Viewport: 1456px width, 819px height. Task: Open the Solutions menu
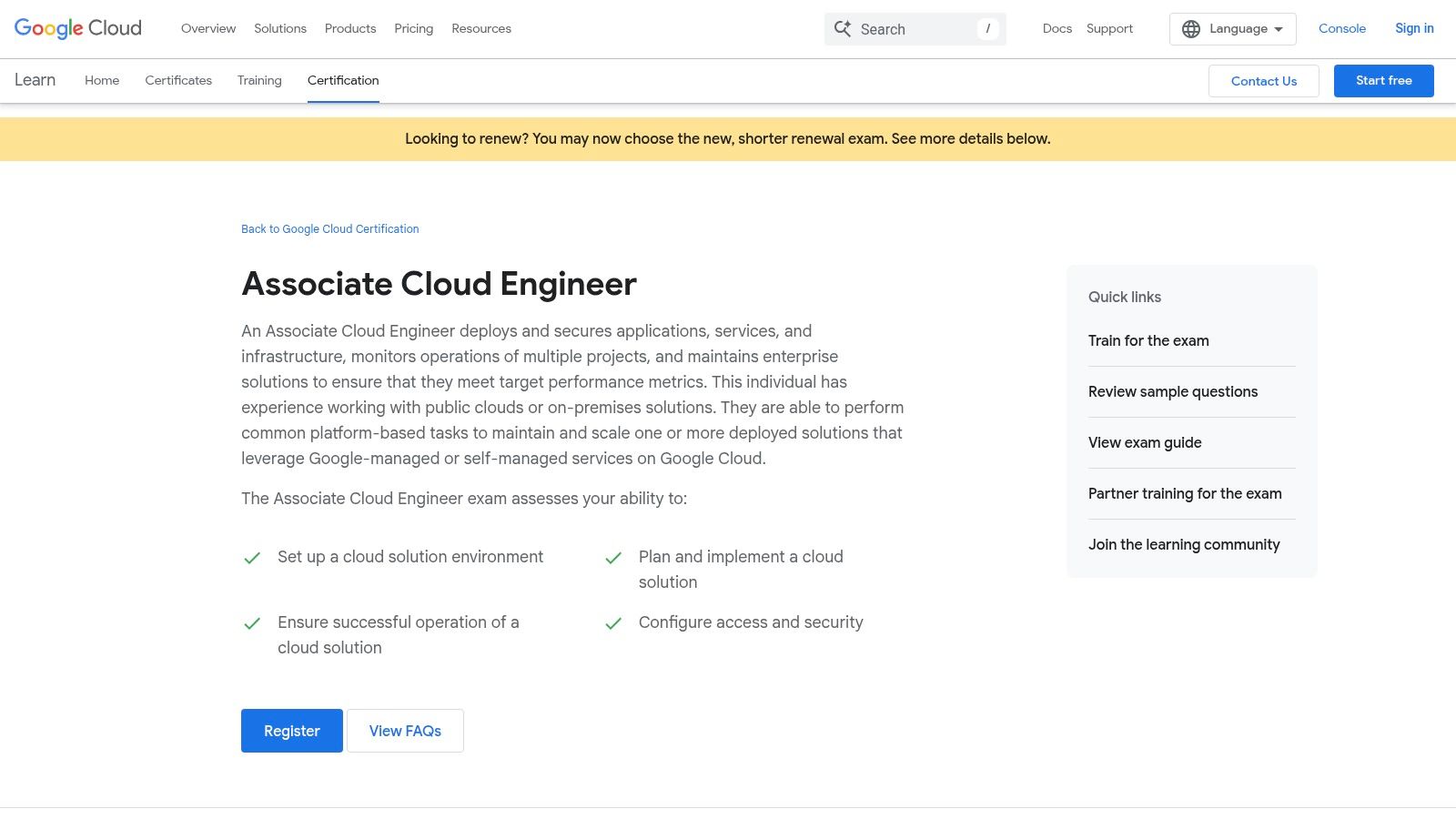pos(279,28)
